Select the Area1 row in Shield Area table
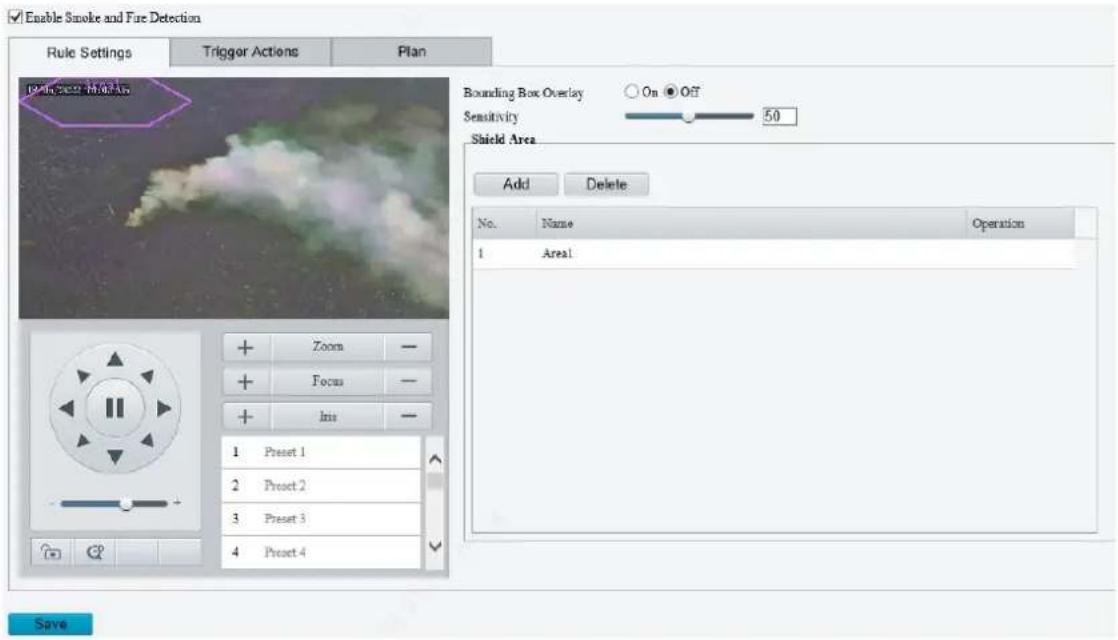 pos(774,254)
